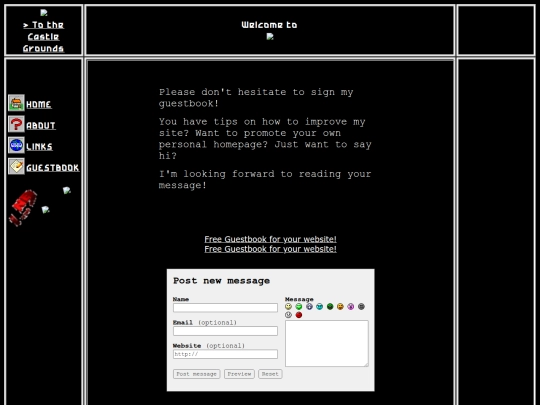Click inside the Message text area
This screenshot has width=540, height=405.
coord(327,343)
